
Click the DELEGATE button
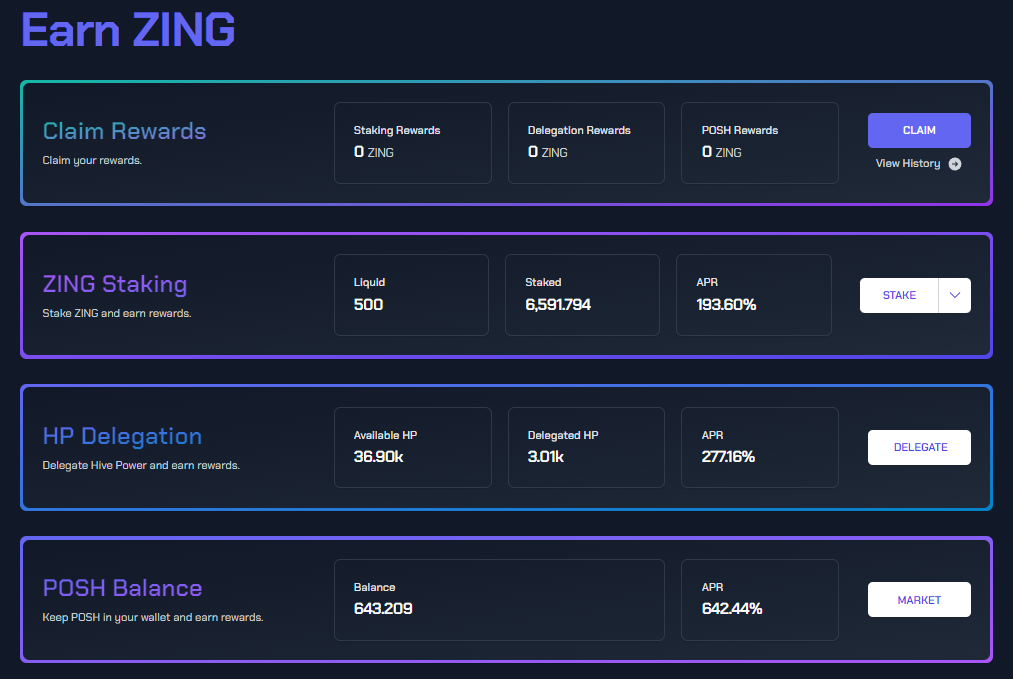click(x=919, y=447)
